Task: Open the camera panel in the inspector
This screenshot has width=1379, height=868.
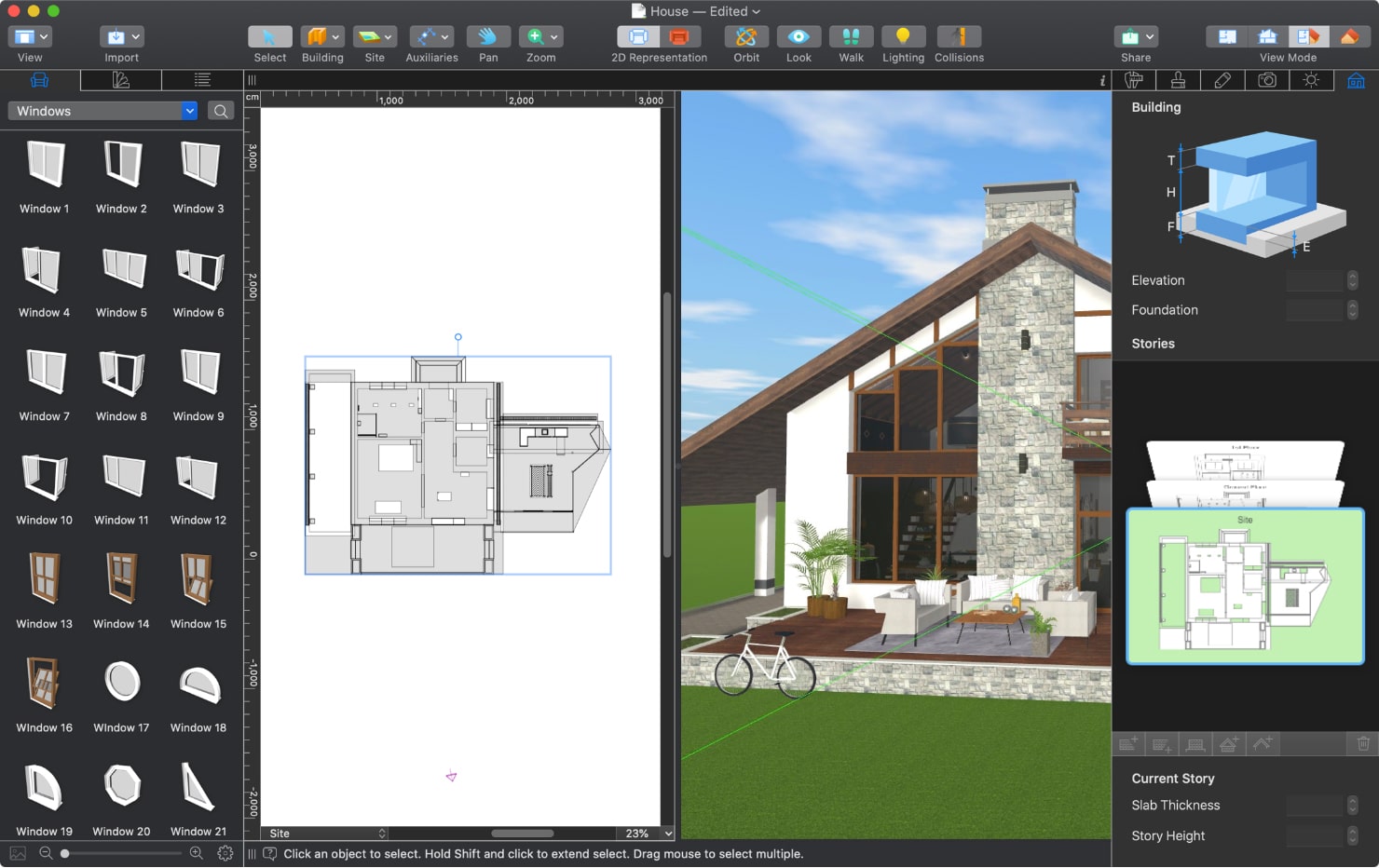Action: click(1266, 80)
